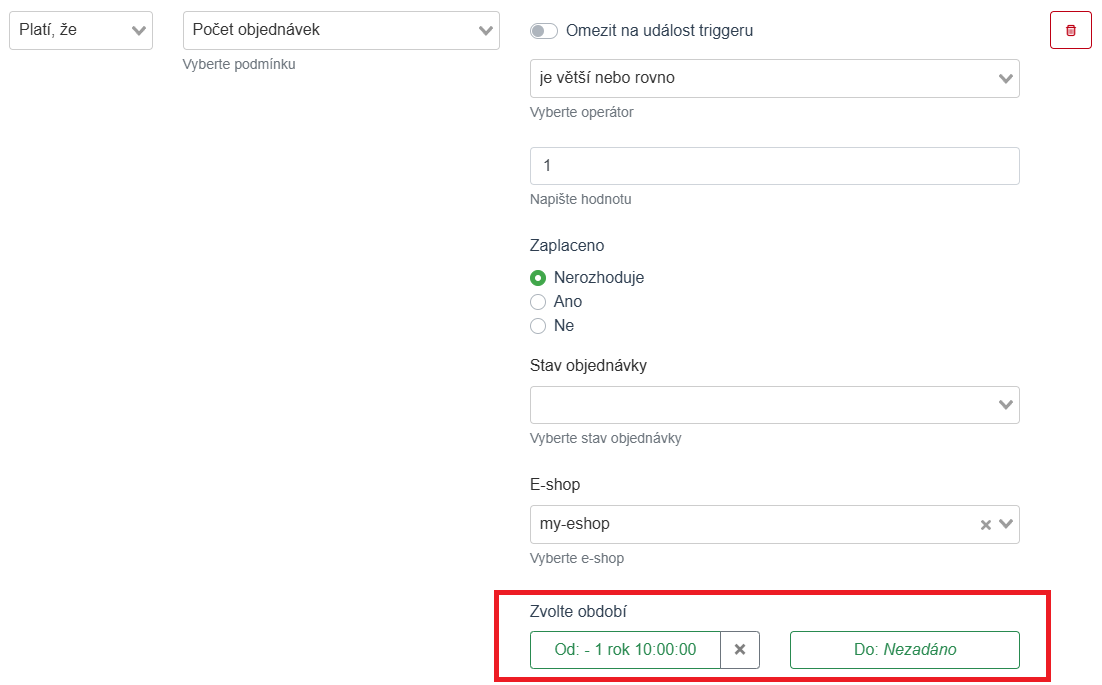Open the je větší nebo rovno operator dropdown
Image resolution: width=1102 pixels, height=685 pixels.
774,78
